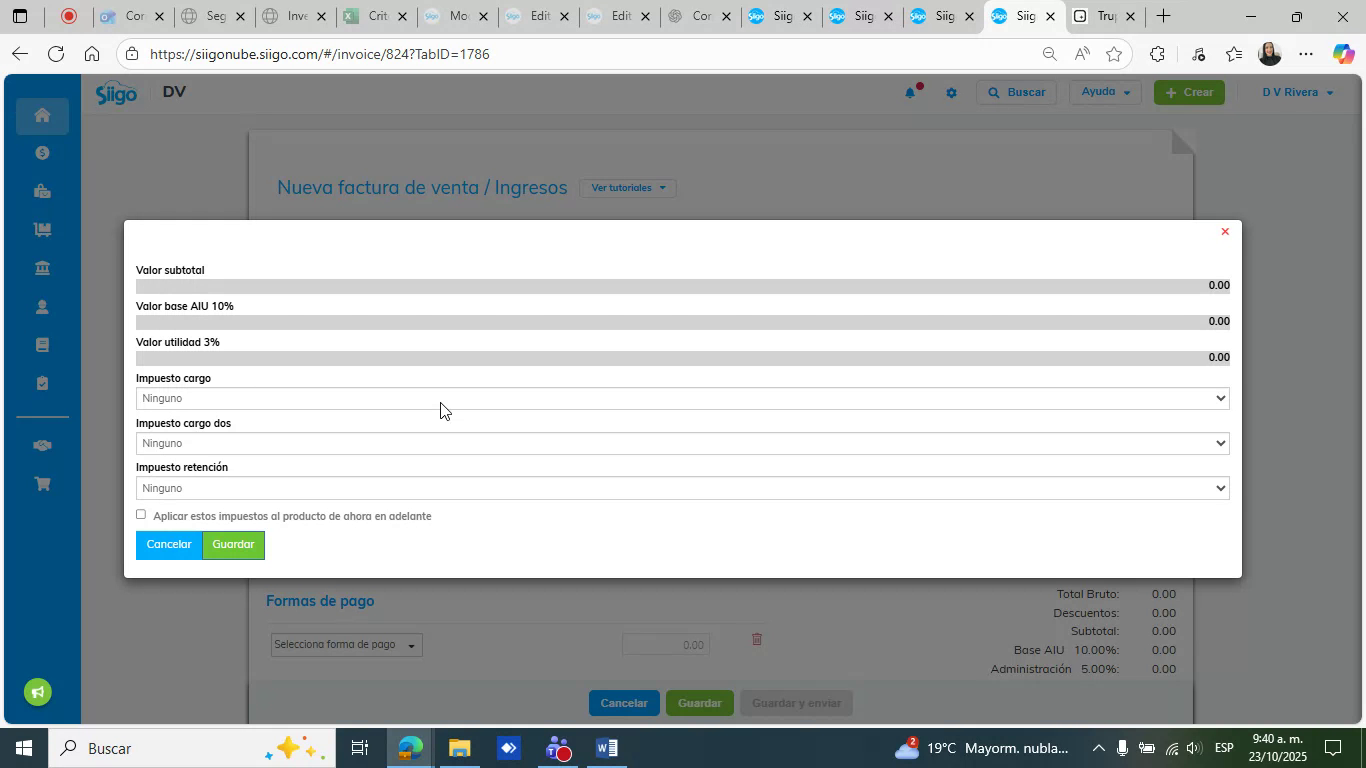1366x768 pixels.
Task: Open the Impuesto retención dropdown
Action: [x=682, y=488]
